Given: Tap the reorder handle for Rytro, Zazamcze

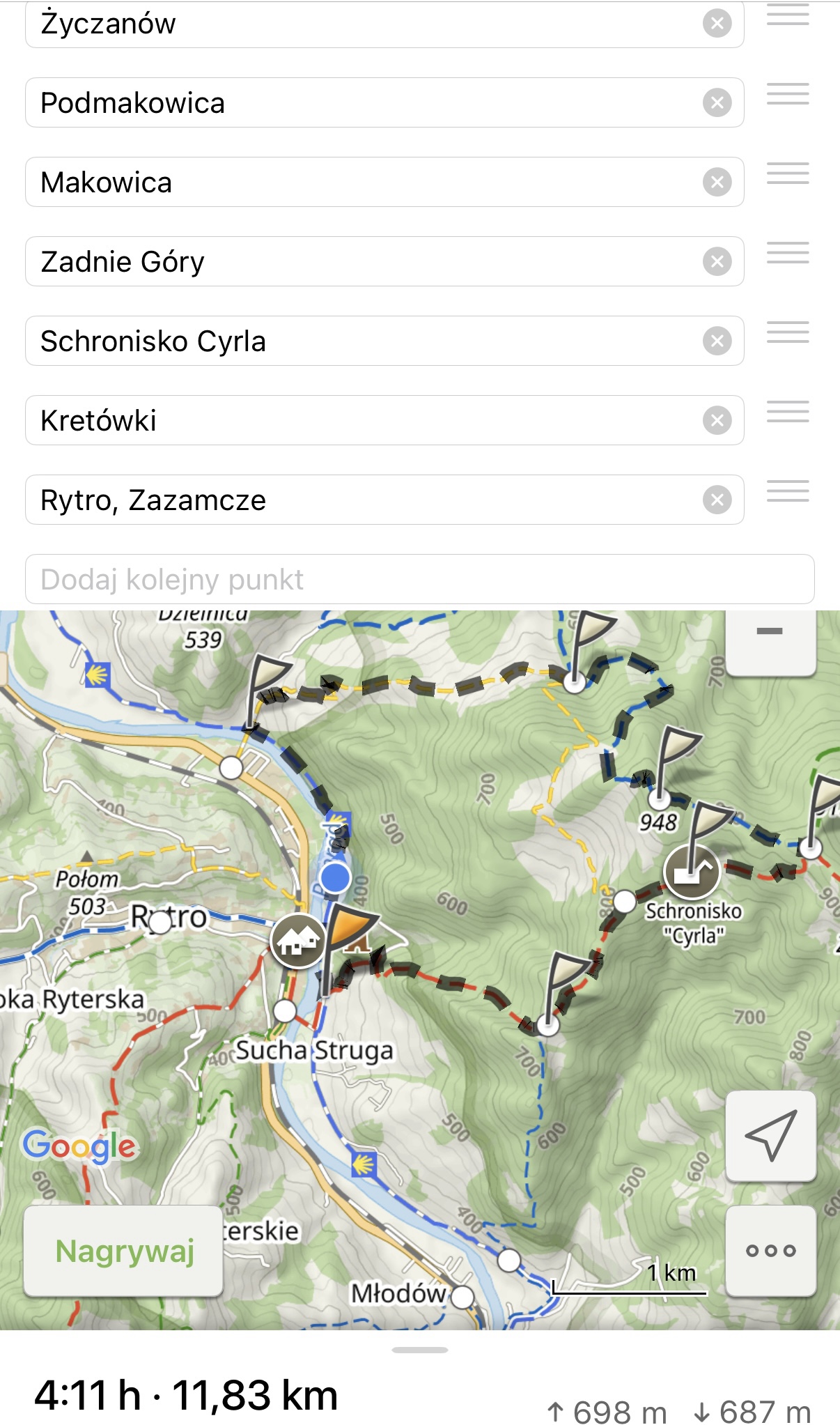Looking at the screenshot, I should point(788,491).
